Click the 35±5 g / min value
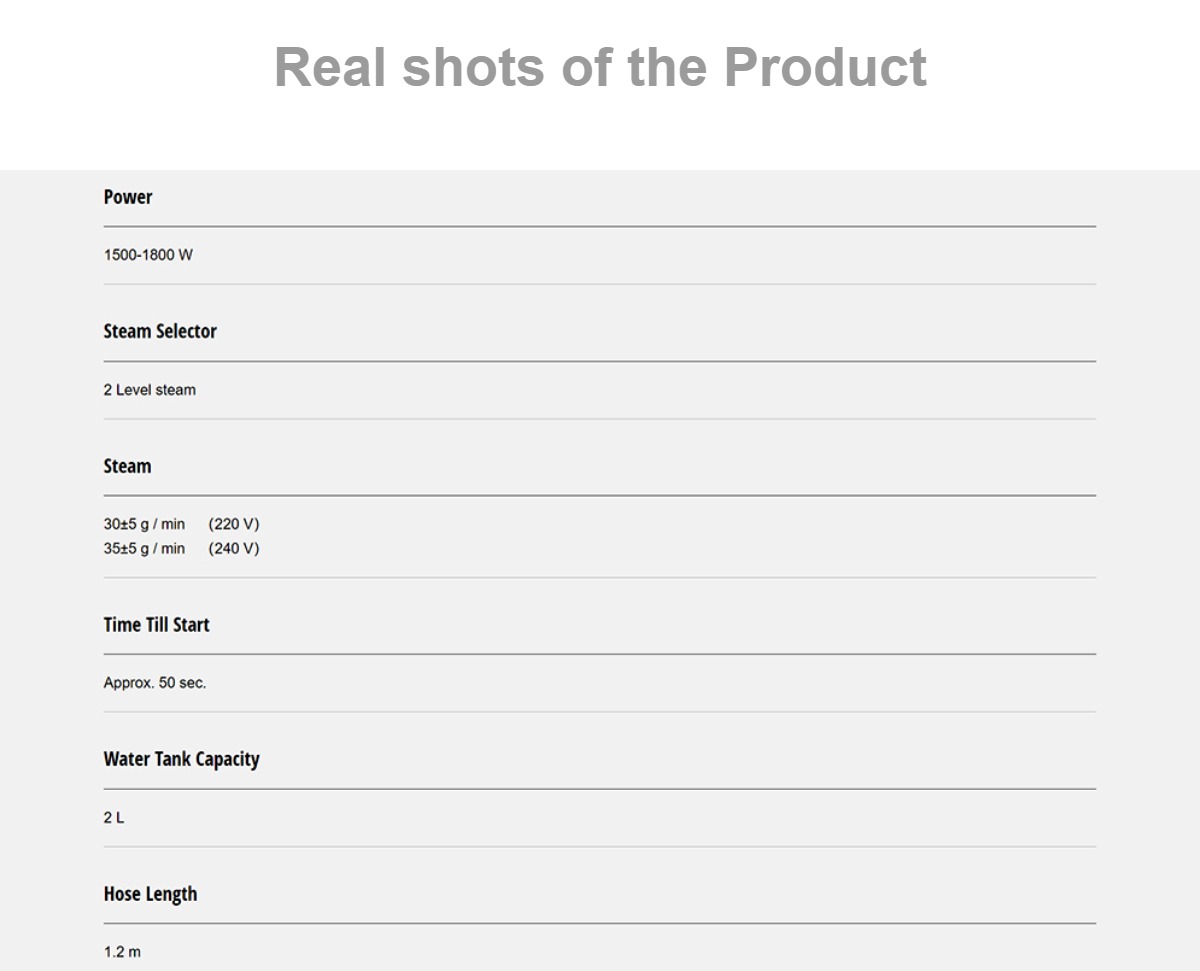Viewport: 1200px width, 971px height. pos(144,548)
